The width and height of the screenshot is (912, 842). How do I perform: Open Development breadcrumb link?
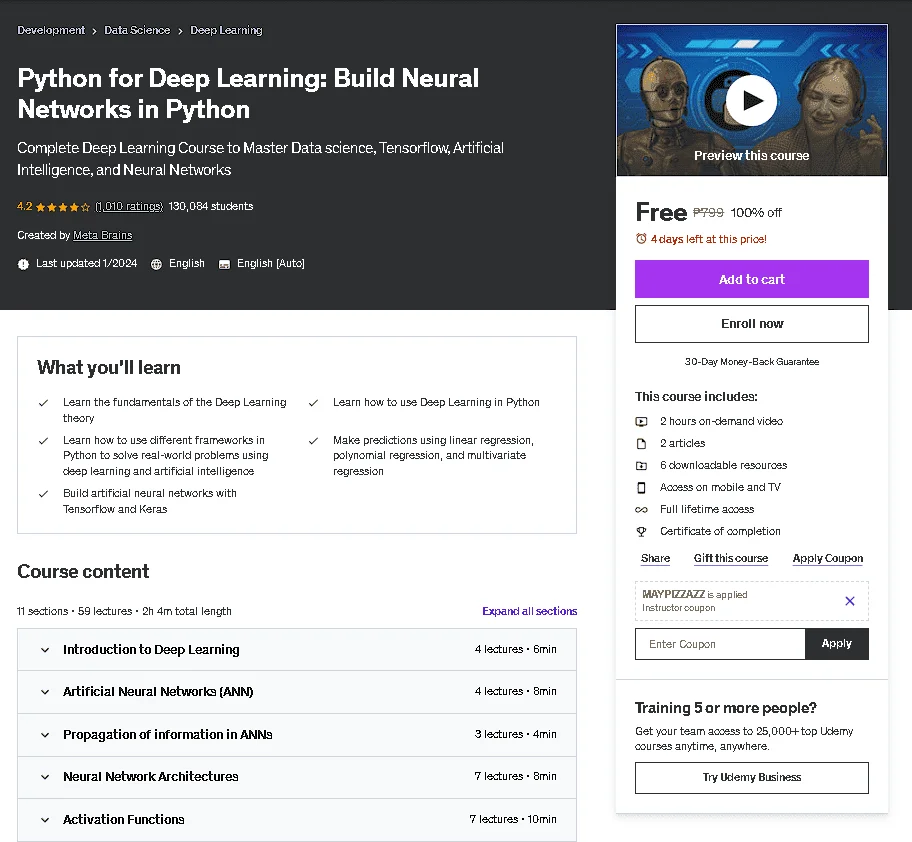tap(51, 30)
